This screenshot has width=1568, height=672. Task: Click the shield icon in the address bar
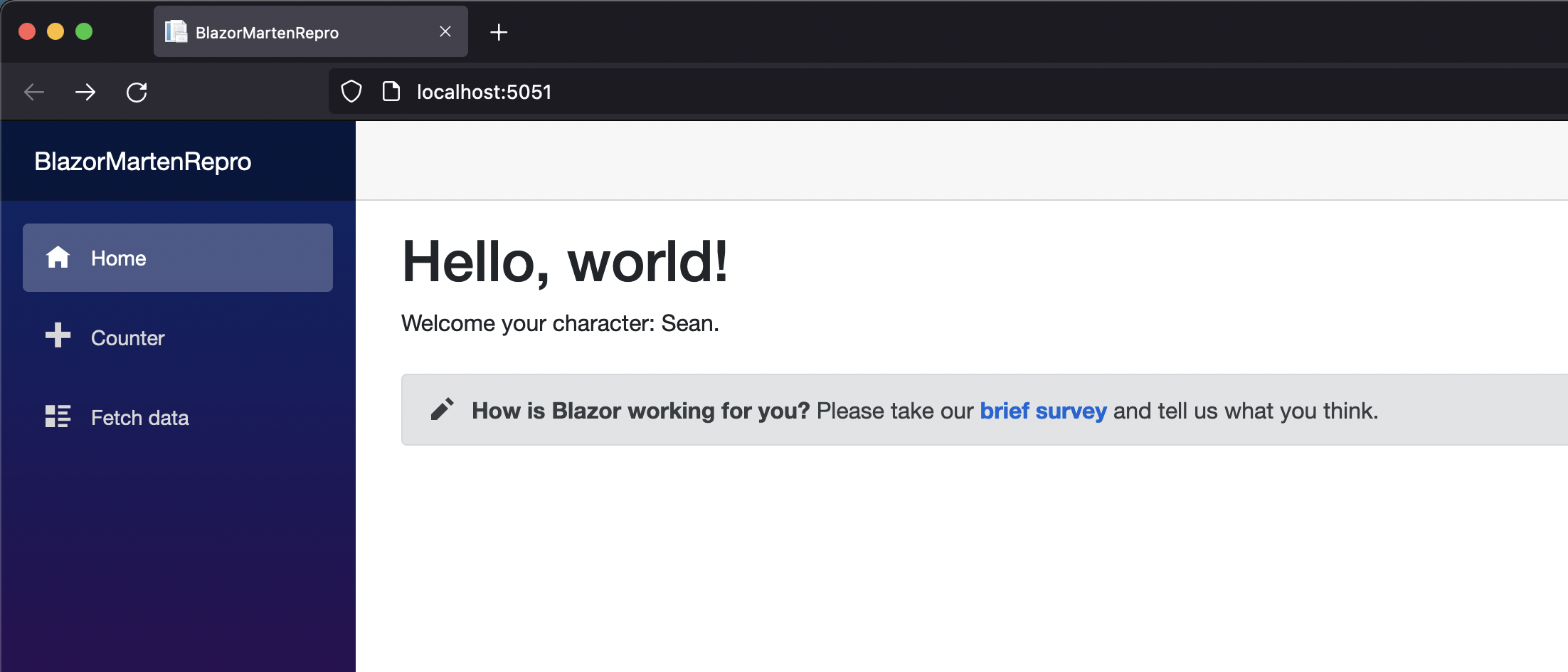(350, 91)
